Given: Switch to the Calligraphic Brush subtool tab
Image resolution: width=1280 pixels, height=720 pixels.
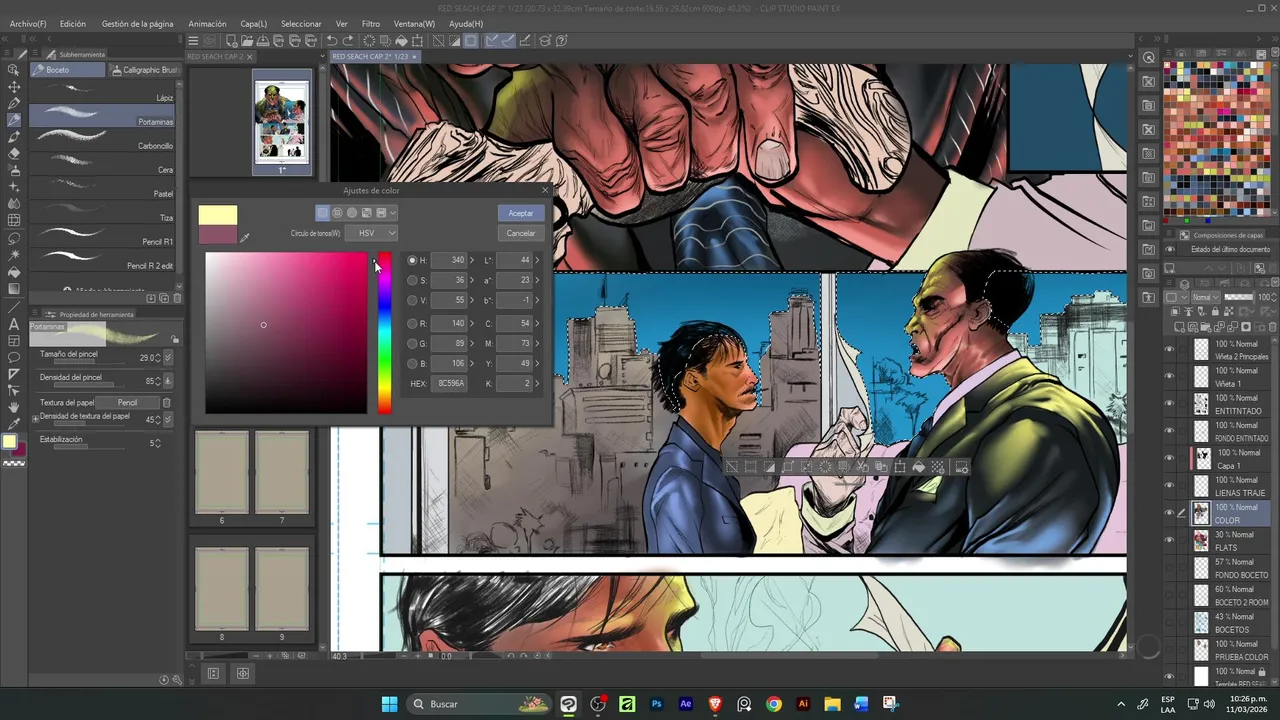Looking at the screenshot, I should point(143,70).
